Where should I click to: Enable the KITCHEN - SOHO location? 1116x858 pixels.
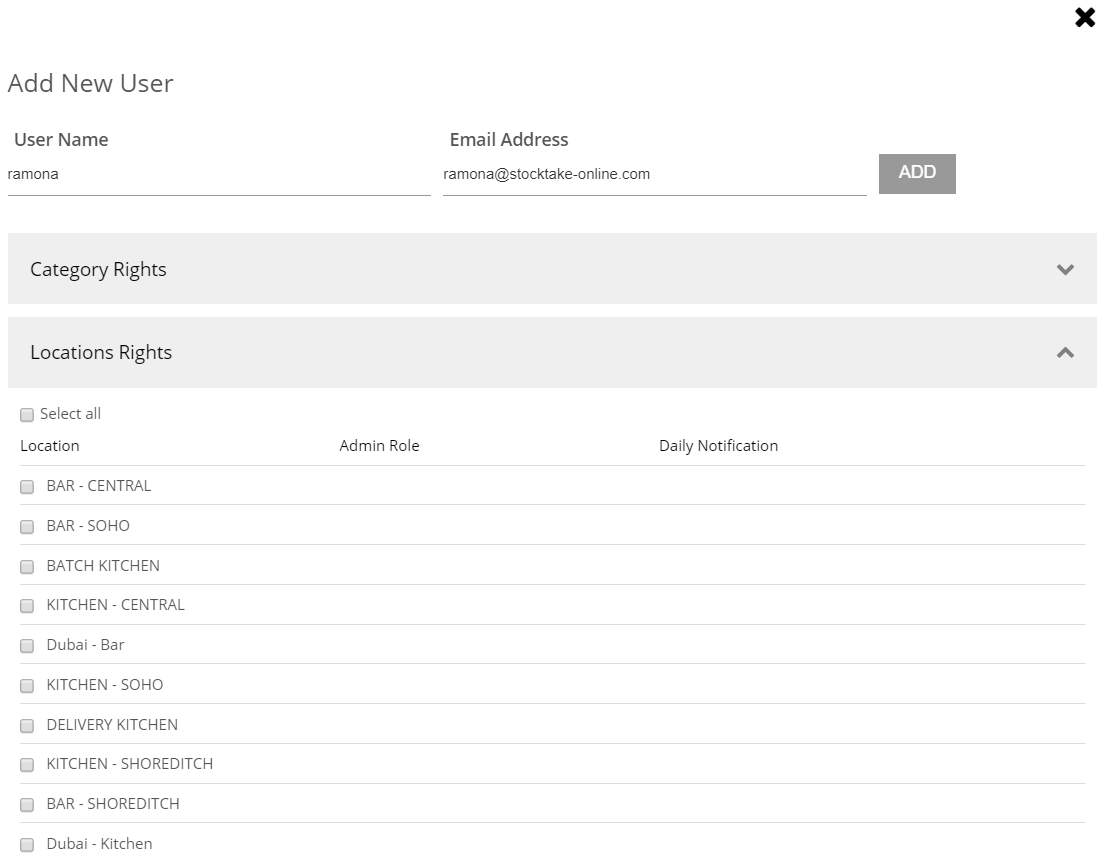[27, 686]
